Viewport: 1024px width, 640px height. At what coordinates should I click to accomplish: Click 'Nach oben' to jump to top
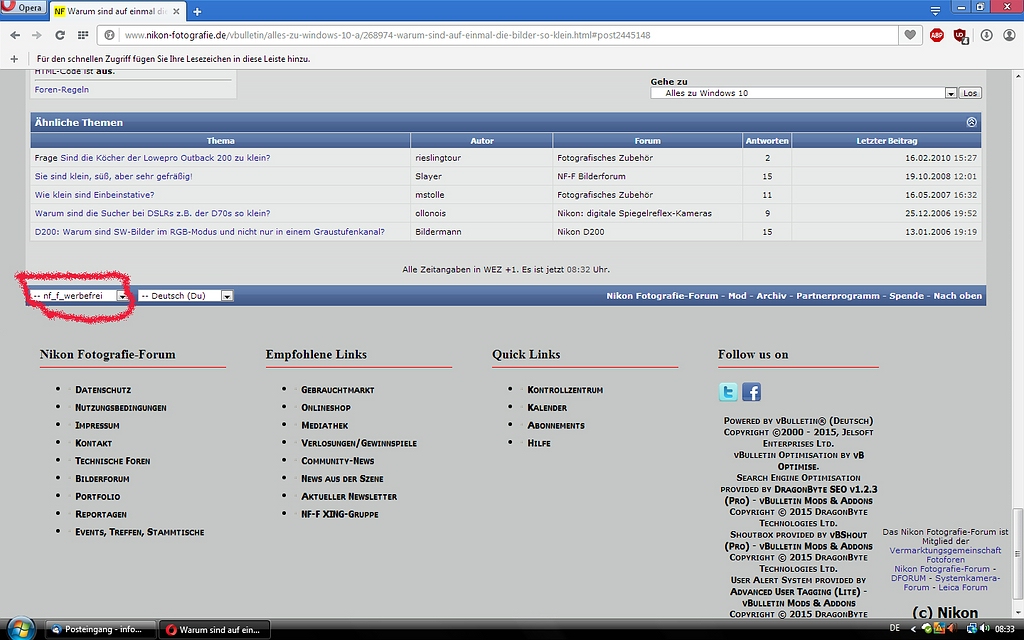(957, 296)
